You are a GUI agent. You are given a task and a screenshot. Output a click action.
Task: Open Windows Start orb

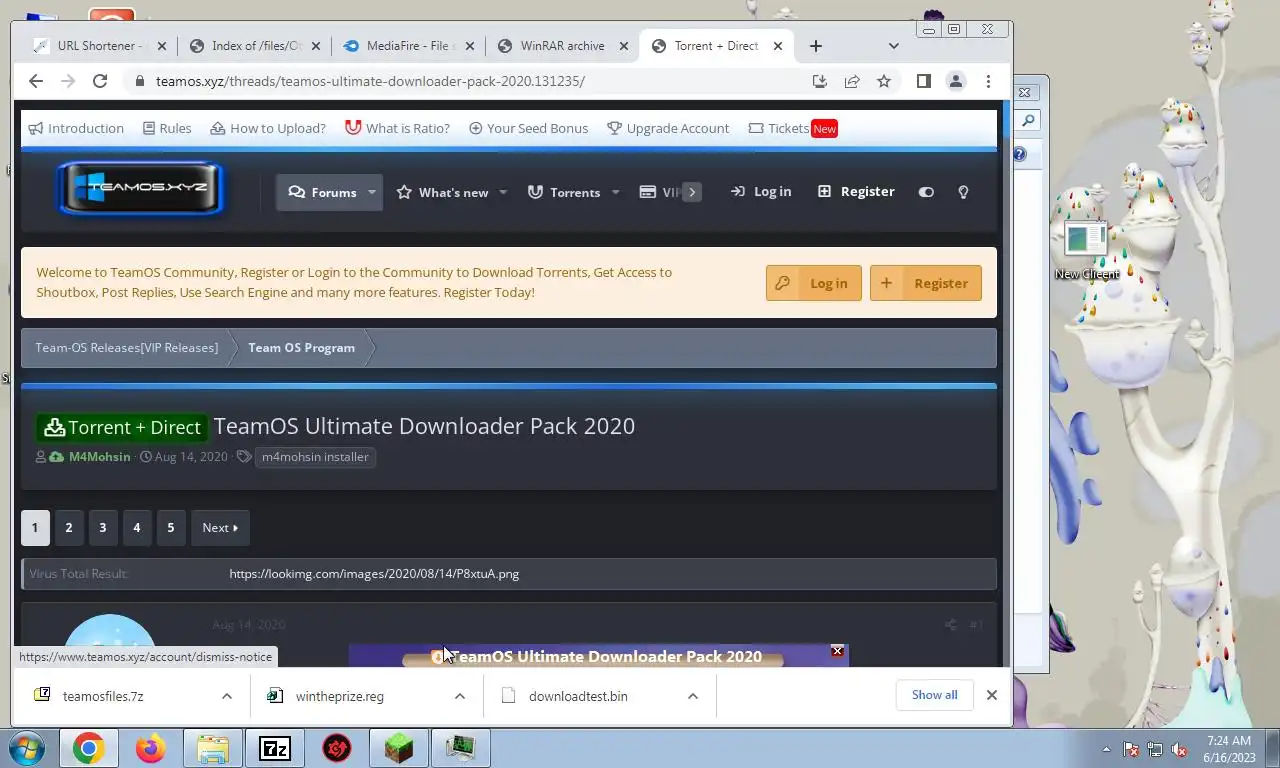point(25,748)
